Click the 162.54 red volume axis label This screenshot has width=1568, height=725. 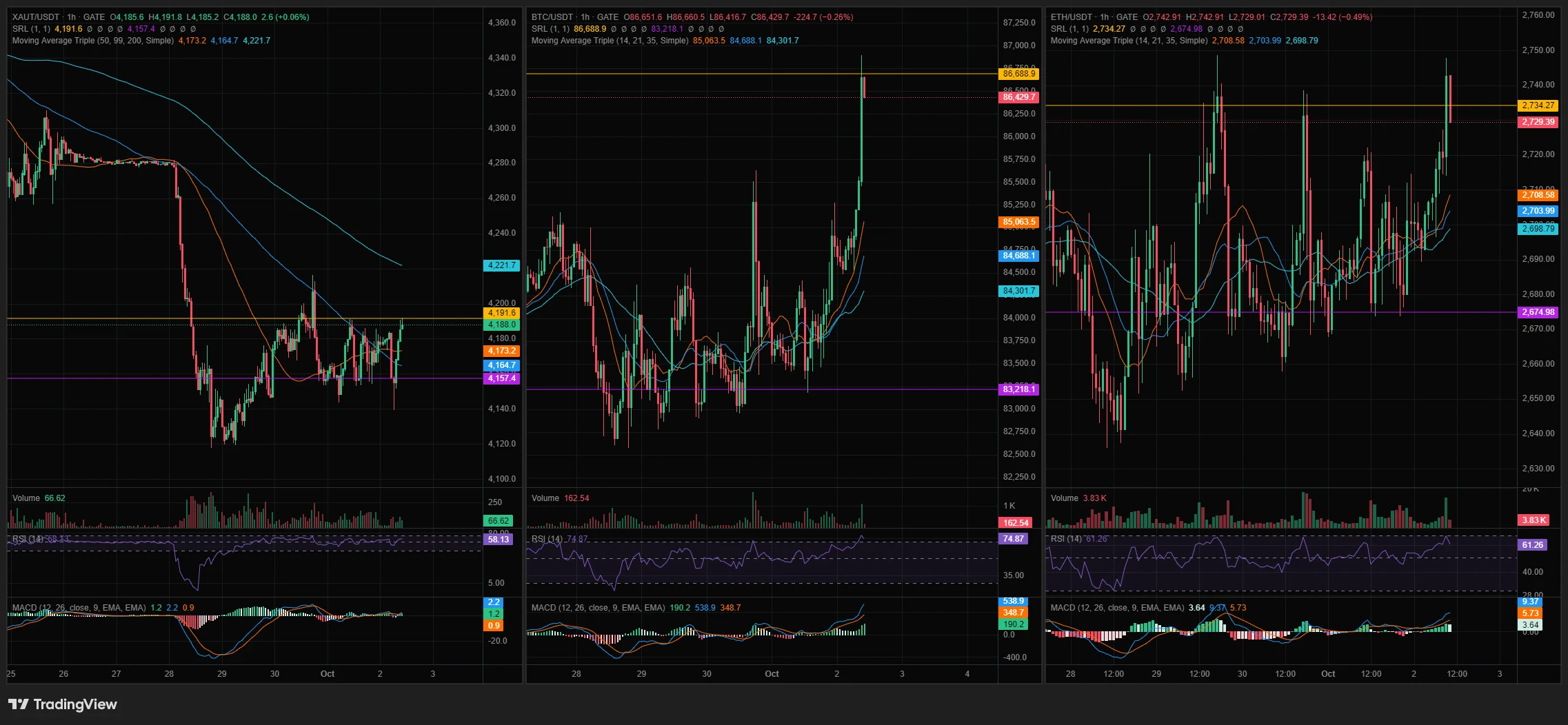coord(1015,523)
